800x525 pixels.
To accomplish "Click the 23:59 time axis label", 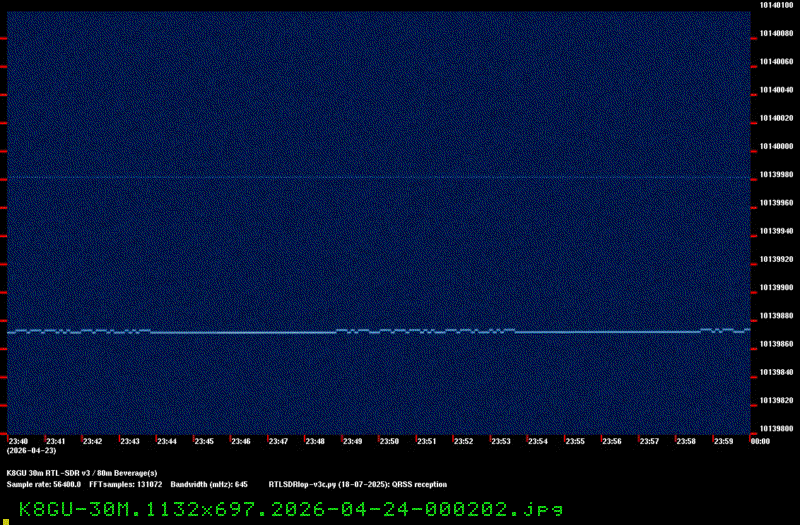I will click(723, 441).
